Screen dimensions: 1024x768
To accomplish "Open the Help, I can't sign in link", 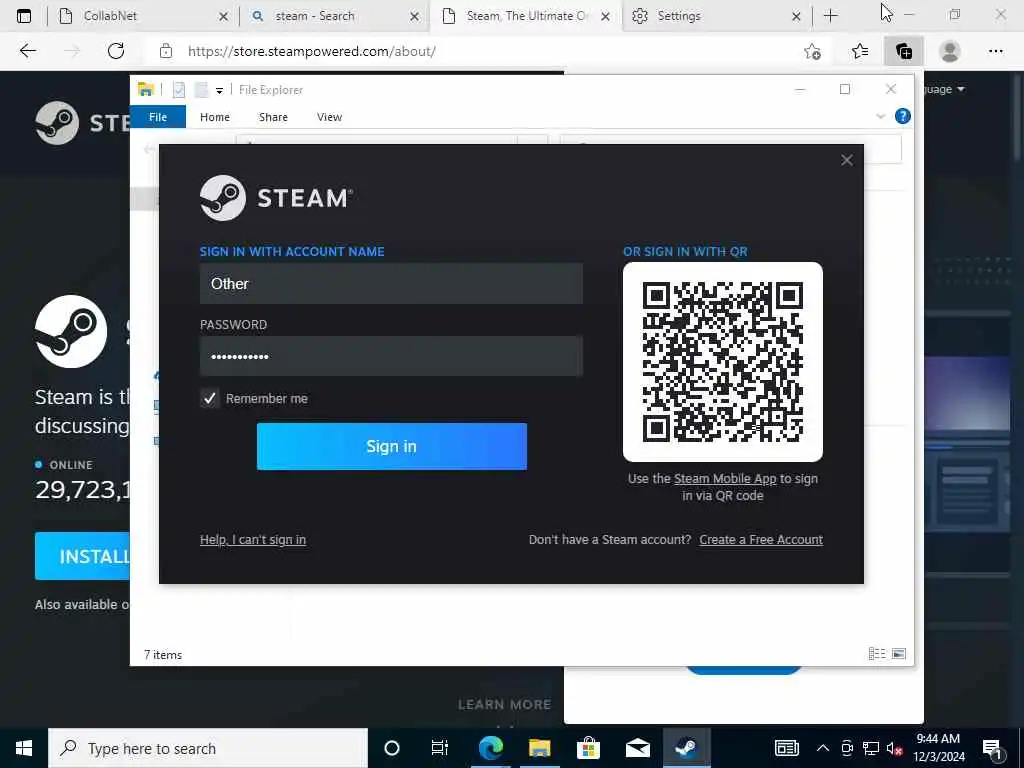I will [x=253, y=539].
